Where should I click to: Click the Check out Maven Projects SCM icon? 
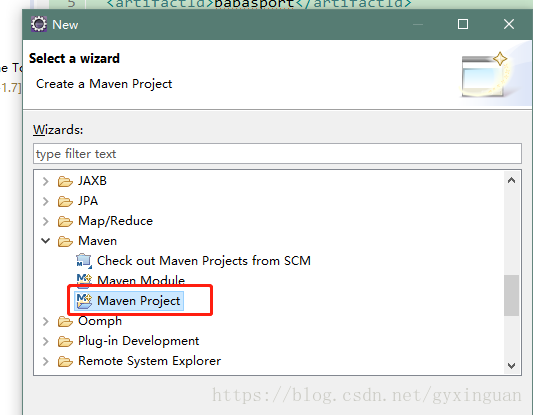coord(84,261)
